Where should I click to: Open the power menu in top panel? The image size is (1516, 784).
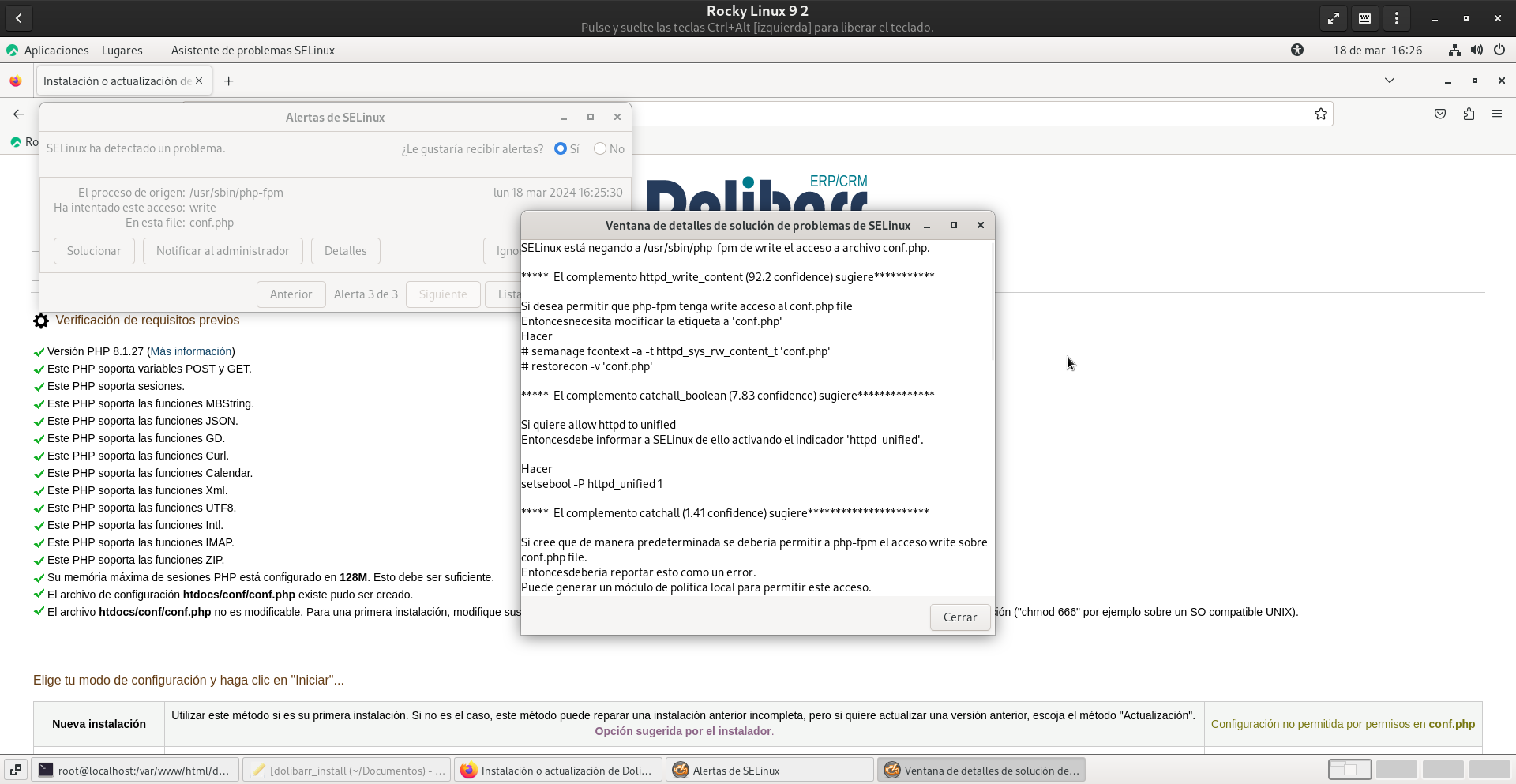[x=1499, y=51]
